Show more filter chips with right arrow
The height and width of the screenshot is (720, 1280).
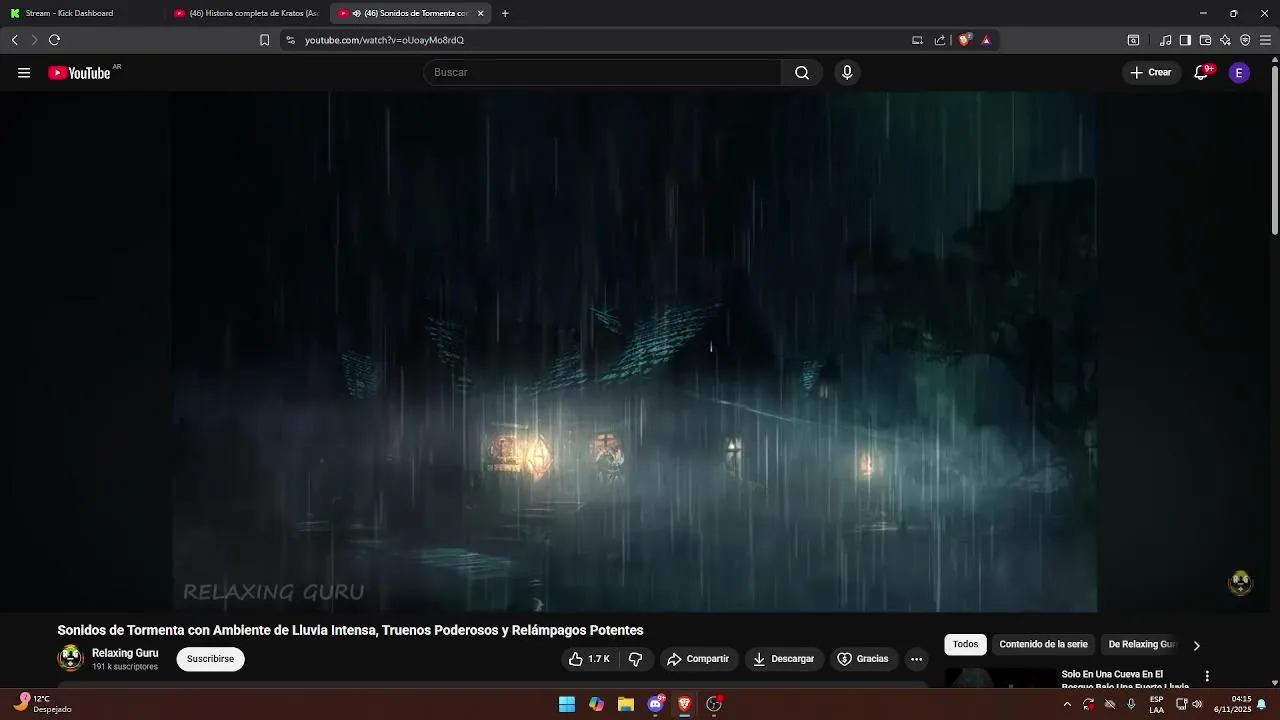coord(1196,645)
